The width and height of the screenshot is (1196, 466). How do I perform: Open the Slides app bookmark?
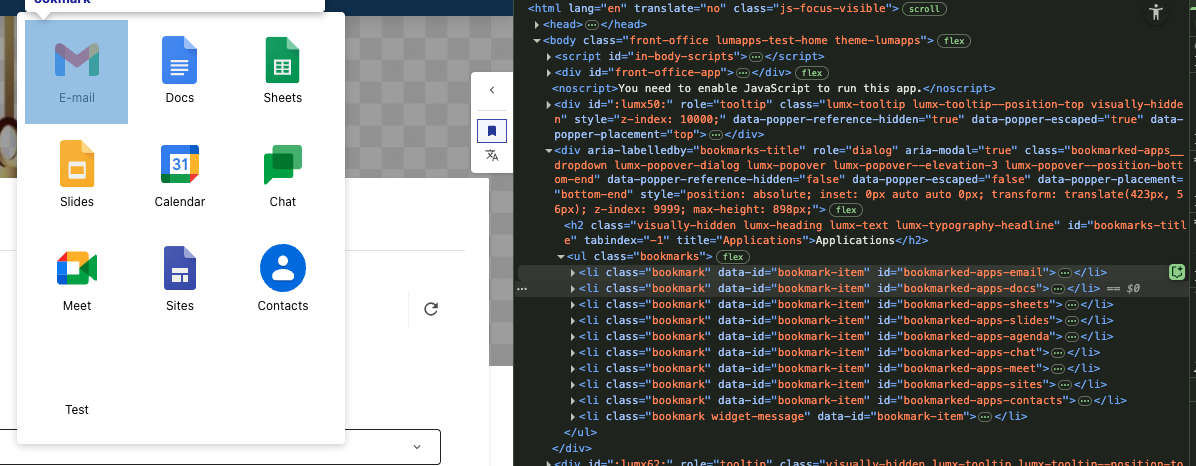tap(76, 175)
